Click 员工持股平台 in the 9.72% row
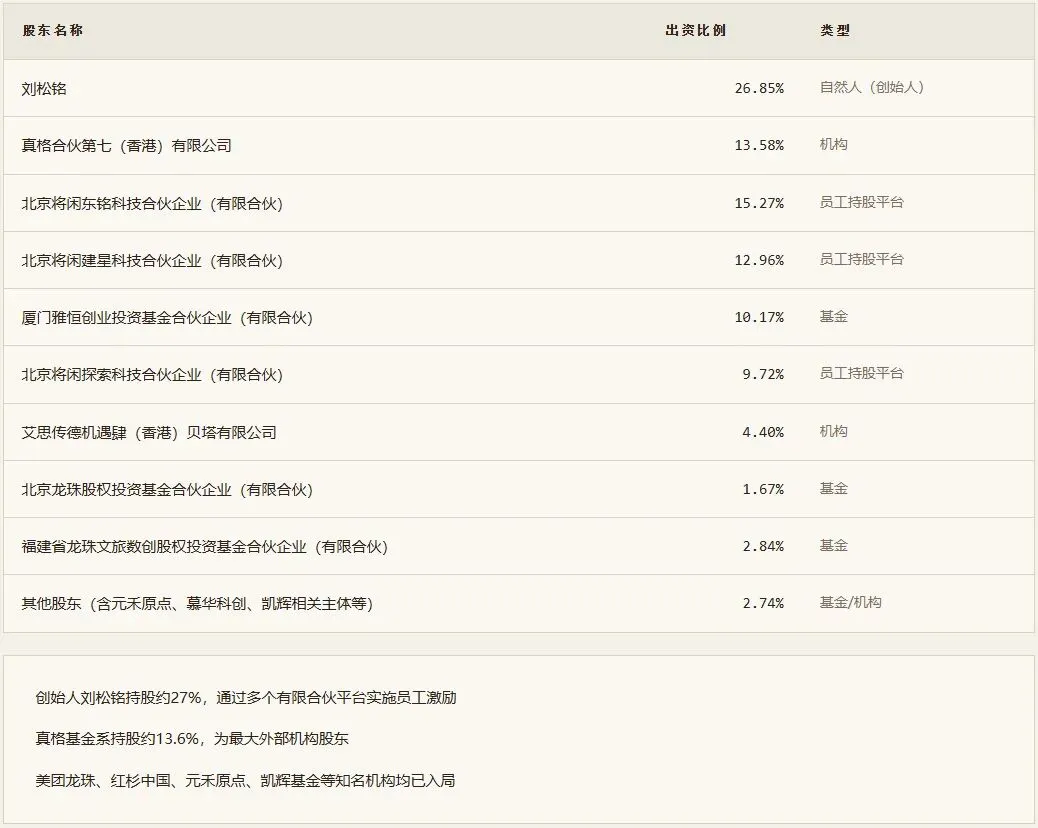Viewport: 1038px width, 828px height. pos(861,373)
